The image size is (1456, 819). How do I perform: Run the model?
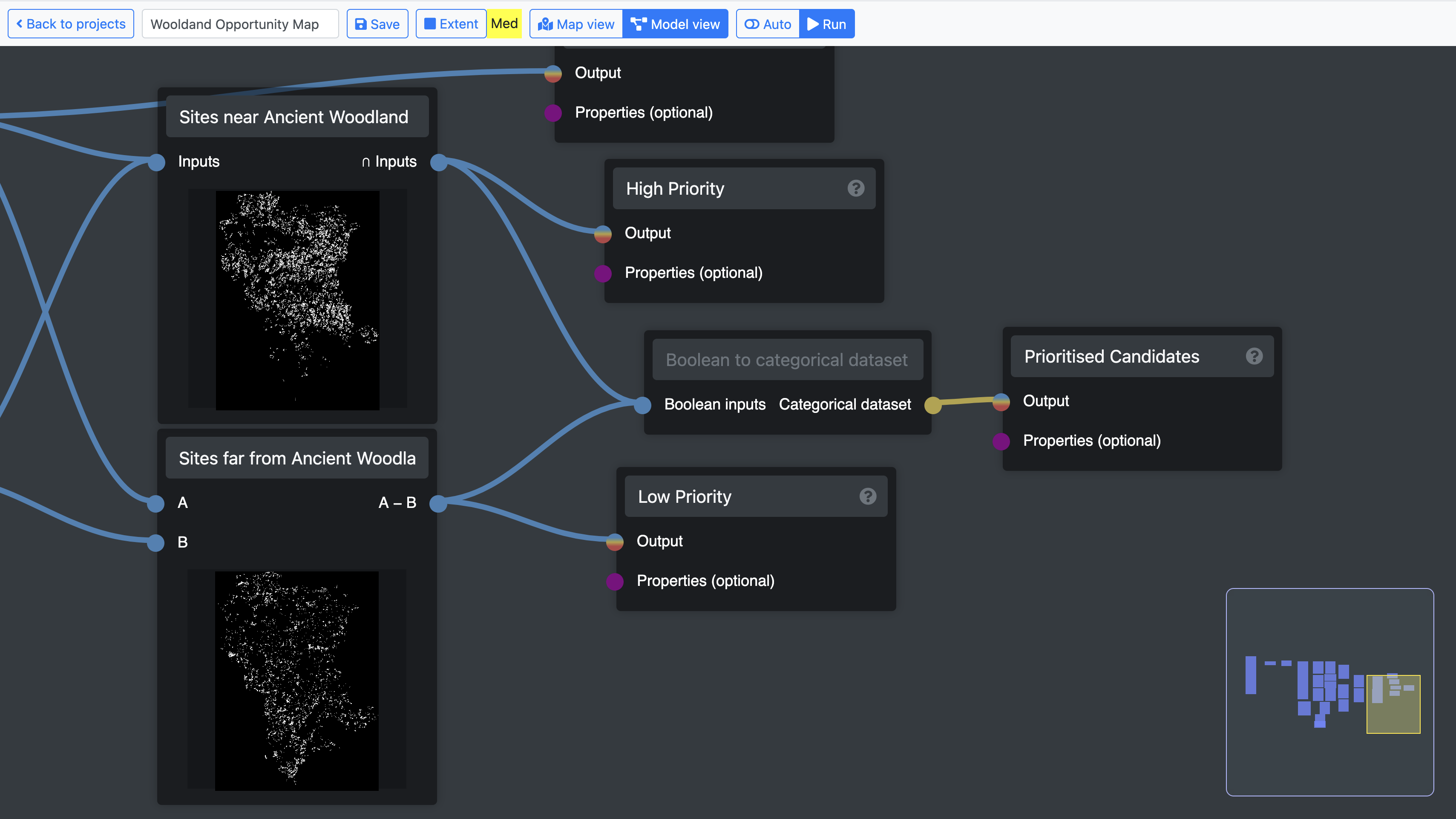(826, 24)
